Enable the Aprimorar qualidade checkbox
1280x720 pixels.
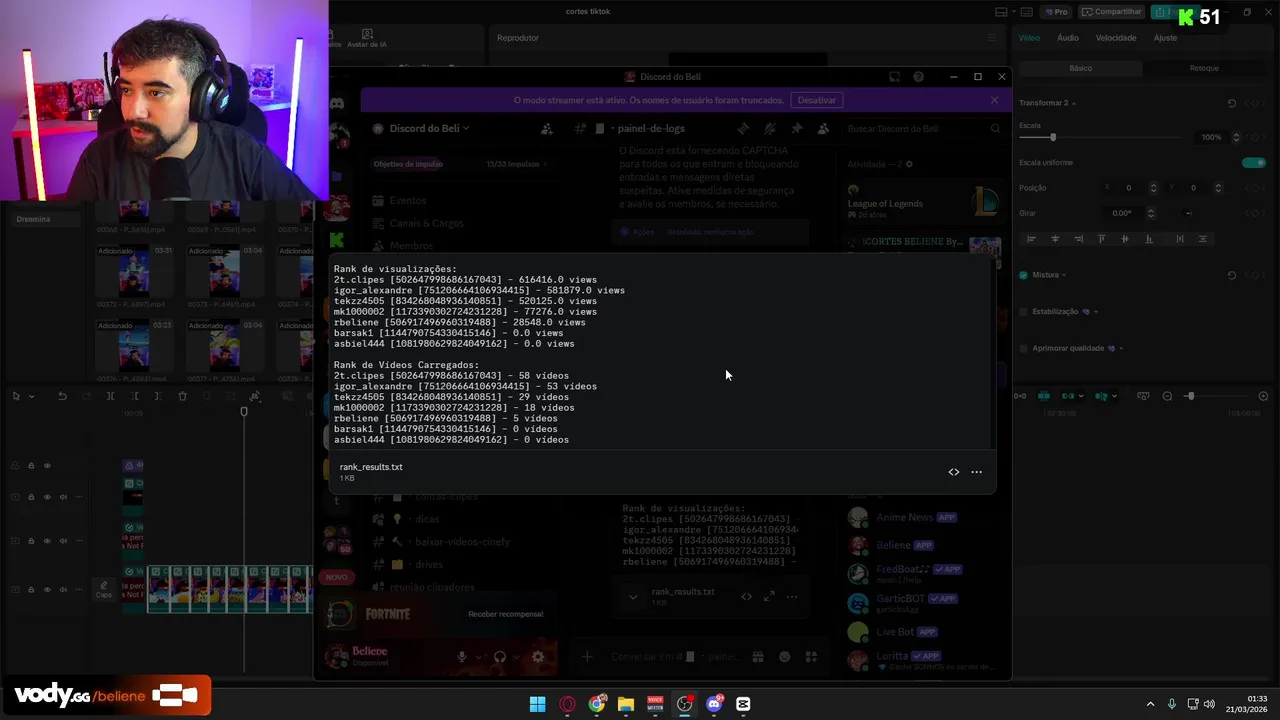click(x=1023, y=349)
